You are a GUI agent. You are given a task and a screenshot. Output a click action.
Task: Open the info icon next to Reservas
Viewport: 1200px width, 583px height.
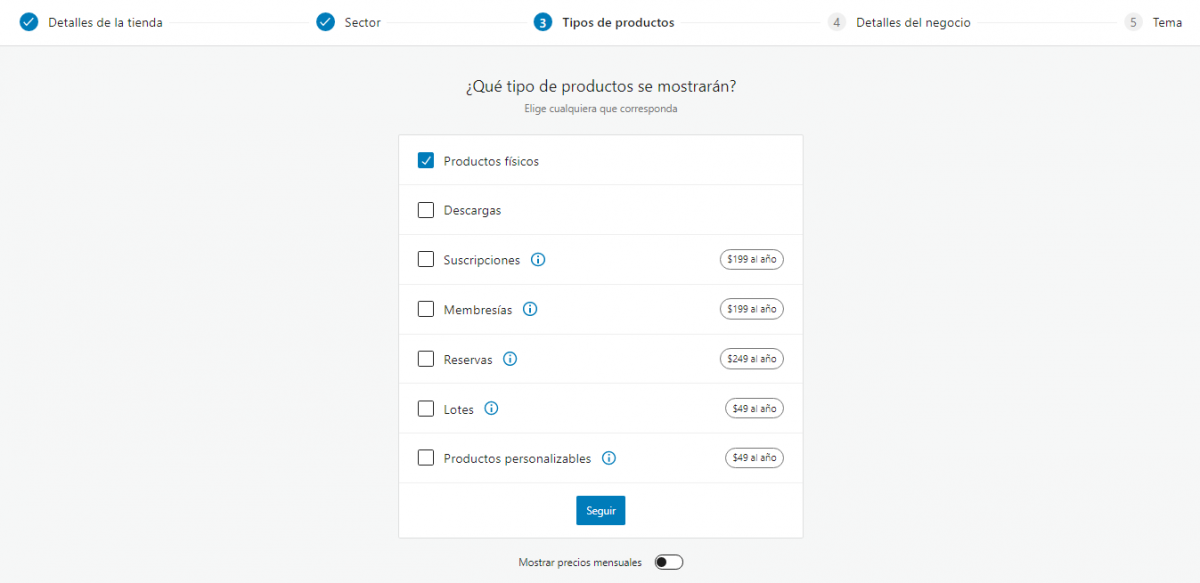pyautogui.click(x=510, y=359)
